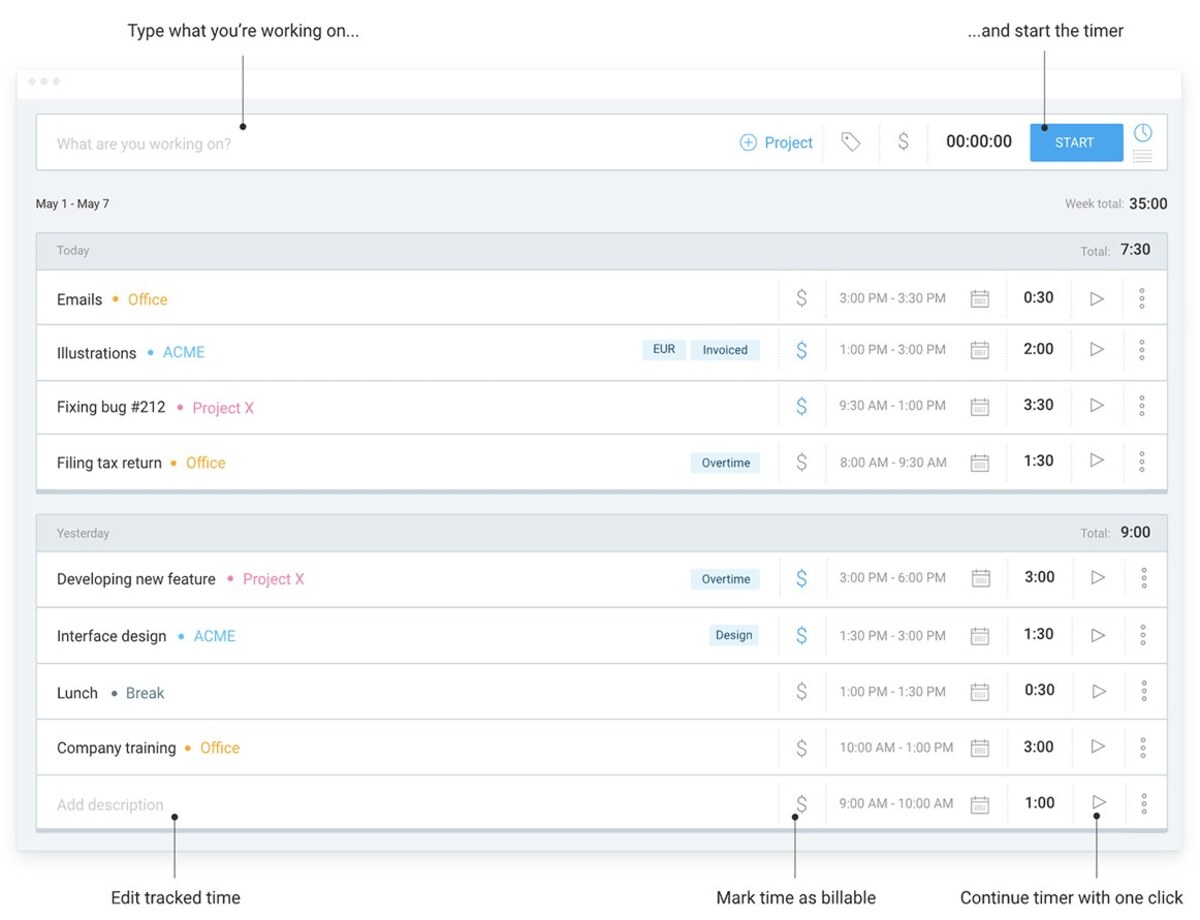The height and width of the screenshot is (920, 1200).
Task: Continue timer on the bottom "Add description" entry
Action: pos(1097,803)
